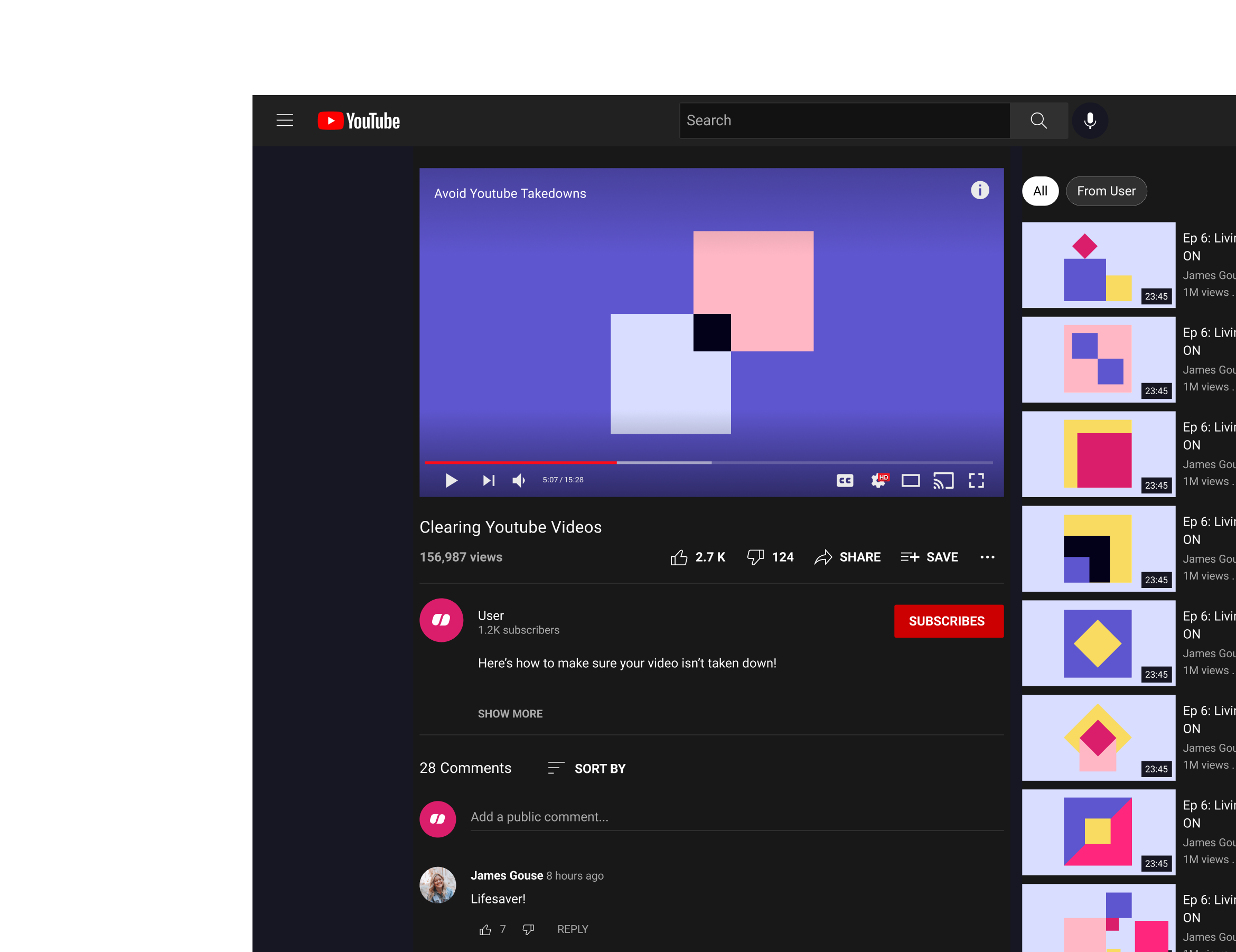Image resolution: width=1236 pixels, height=952 pixels.
Task: Click the Clearing Youtube Videos title
Action: coord(510,527)
